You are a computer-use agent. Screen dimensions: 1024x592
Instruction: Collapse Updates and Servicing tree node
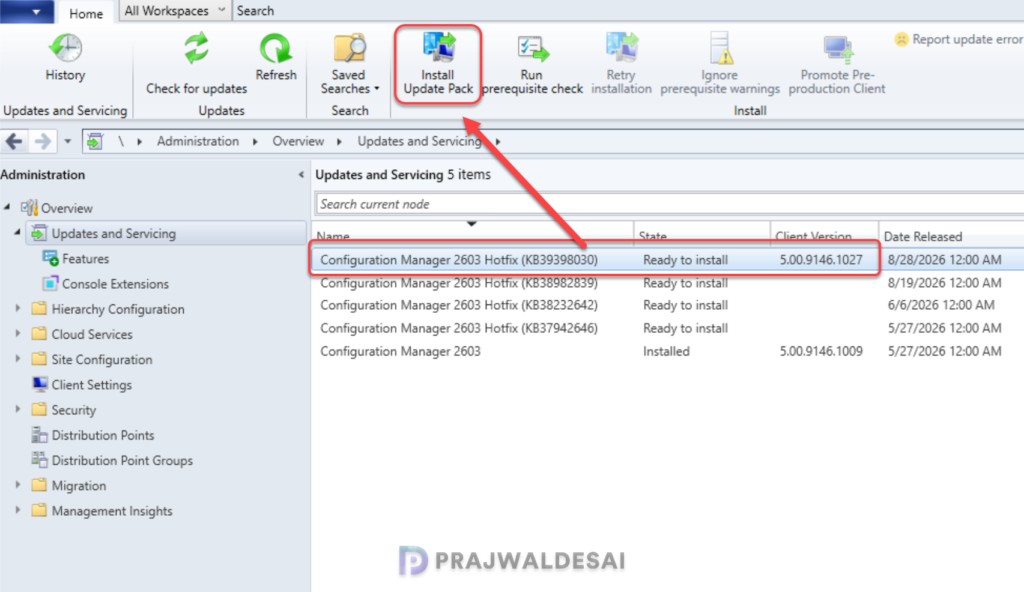point(18,233)
